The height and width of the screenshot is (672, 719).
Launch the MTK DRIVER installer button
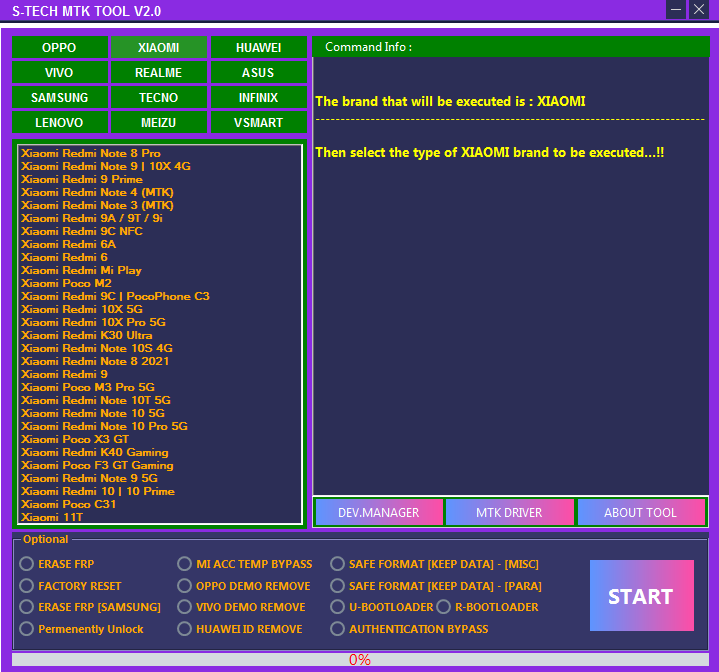click(x=509, y=512)
